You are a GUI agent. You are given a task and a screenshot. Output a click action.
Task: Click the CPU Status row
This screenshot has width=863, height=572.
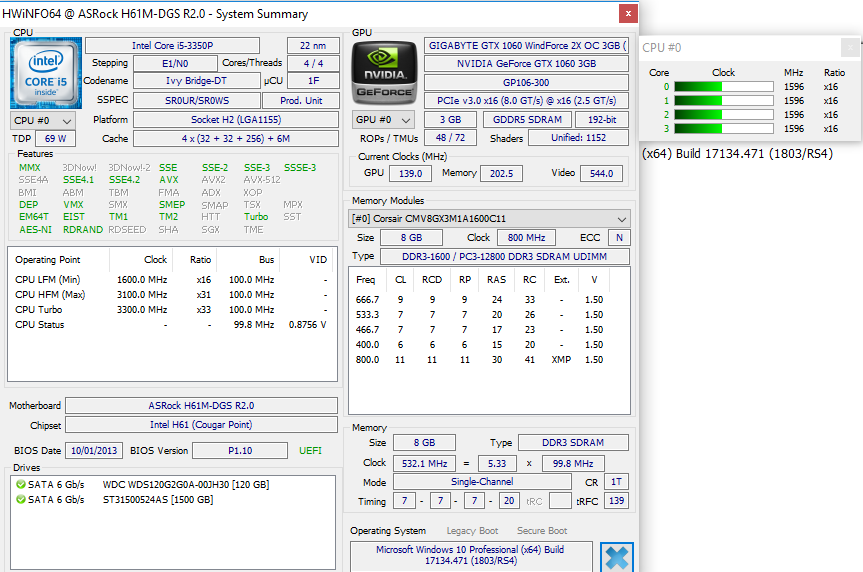point(172,325)
